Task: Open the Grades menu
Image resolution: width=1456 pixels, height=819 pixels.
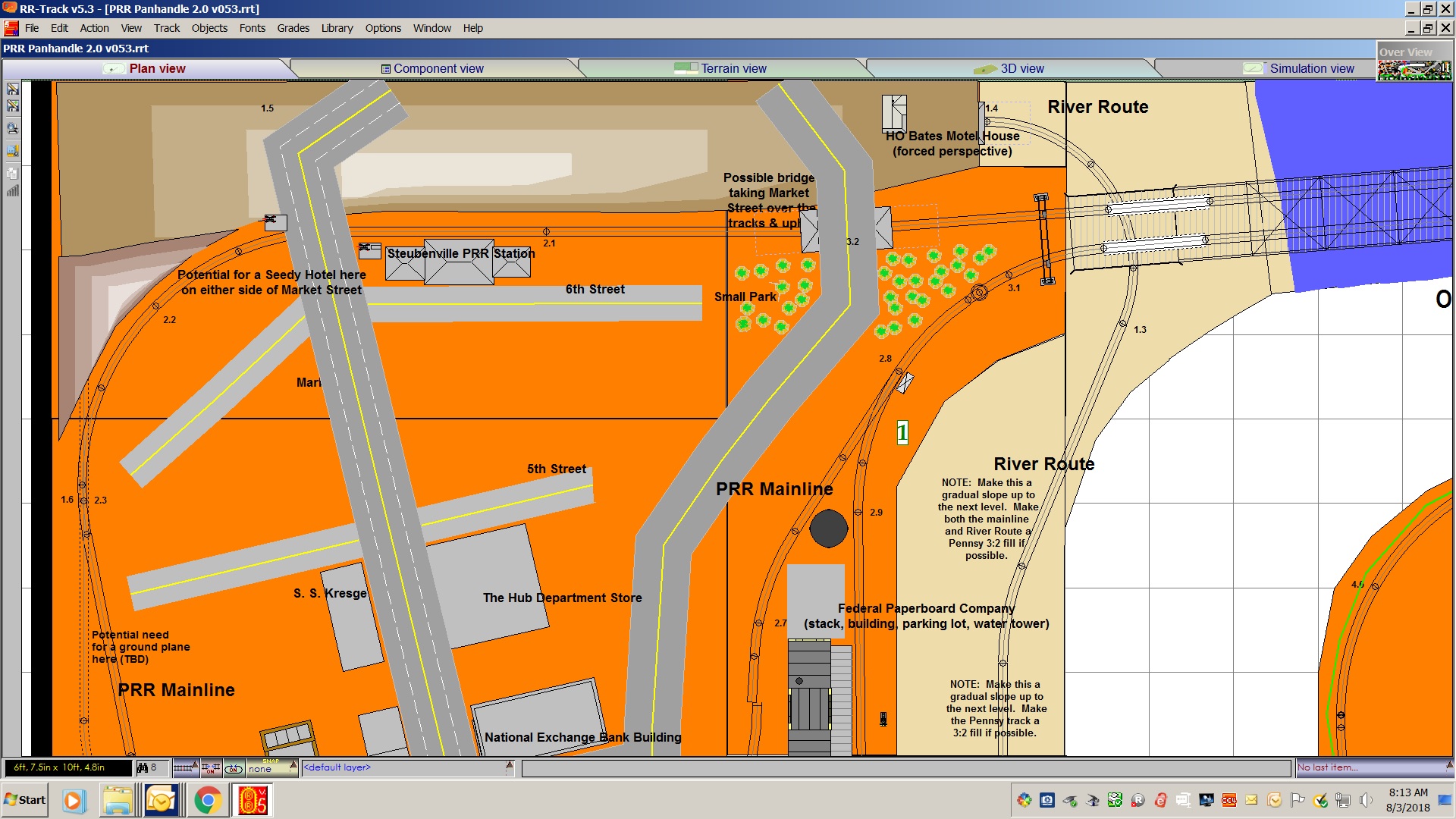Action: 293,28
